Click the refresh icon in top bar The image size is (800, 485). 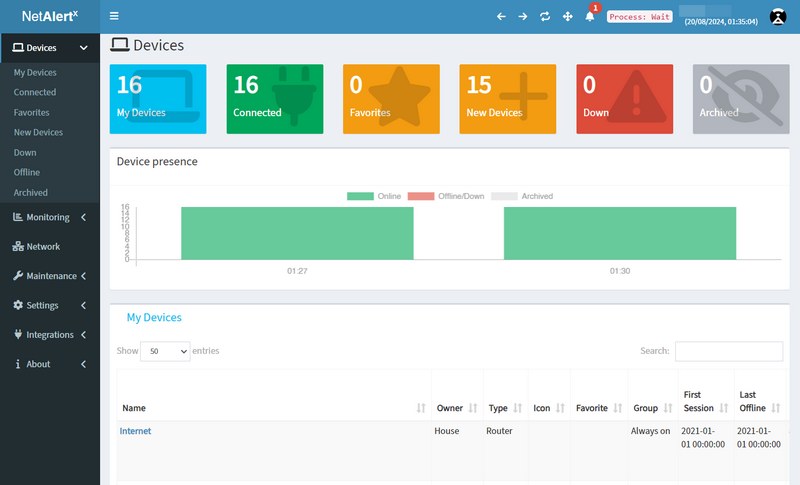545,17
